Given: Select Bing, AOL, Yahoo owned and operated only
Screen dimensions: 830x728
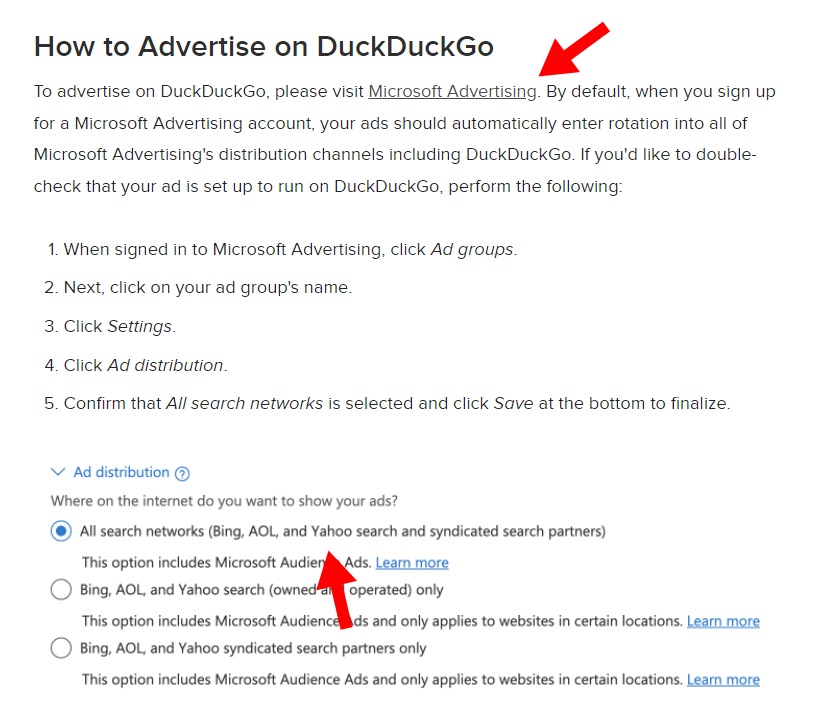Looking at the screenshot, I should click(61, 589).
